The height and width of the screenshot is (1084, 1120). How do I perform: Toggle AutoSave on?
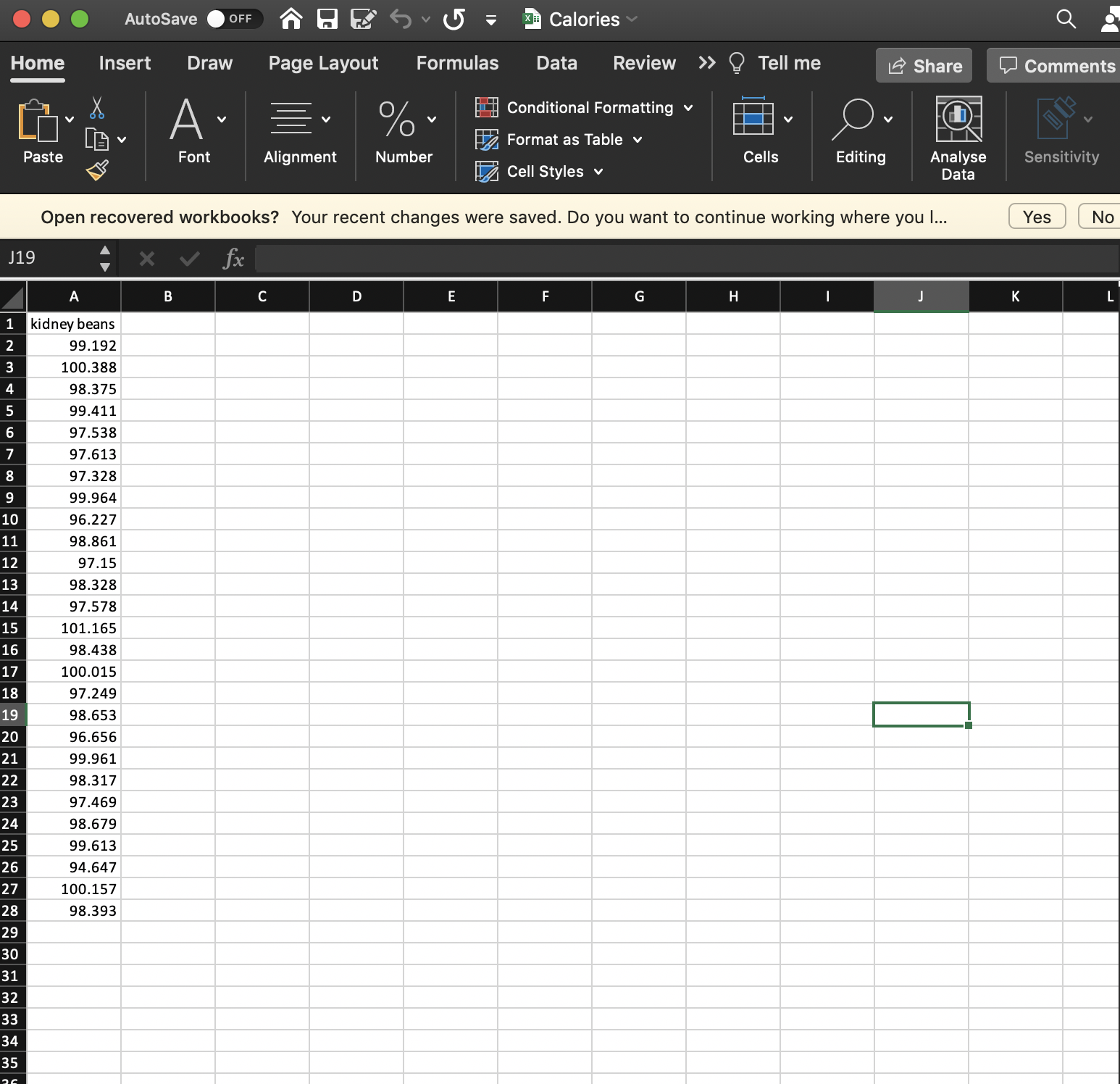click(234, 20)
